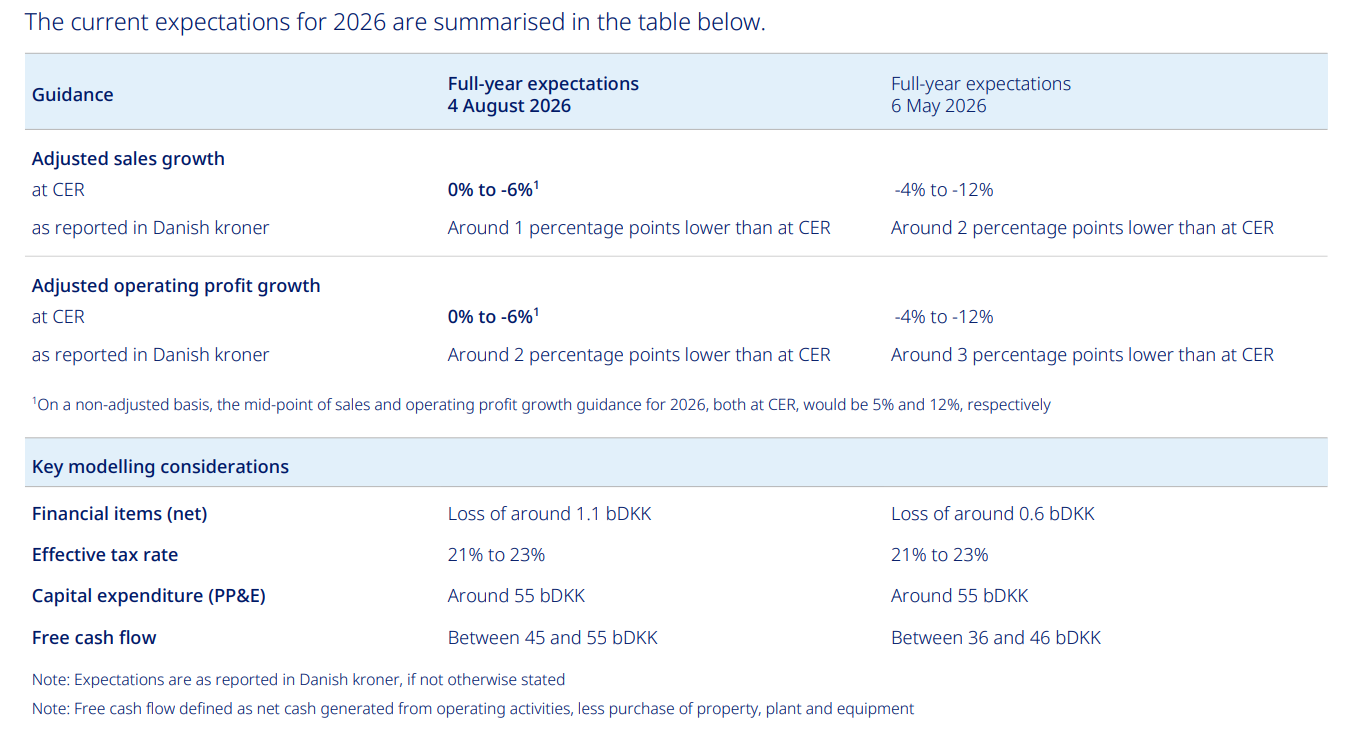Click Between 45 and 55 bDKK value
Viewport: 1362px width, 746px height.
(552, 638)
